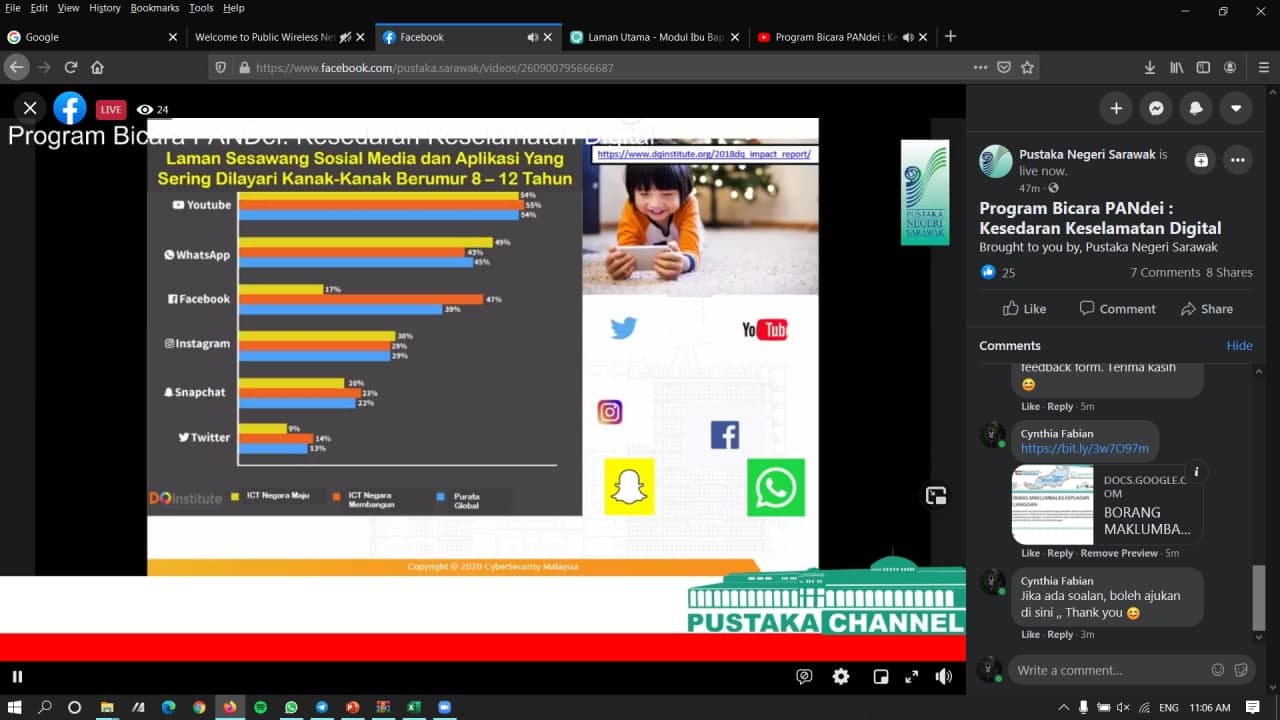Toggle Firefox sidebar view

pos(1203,68)
